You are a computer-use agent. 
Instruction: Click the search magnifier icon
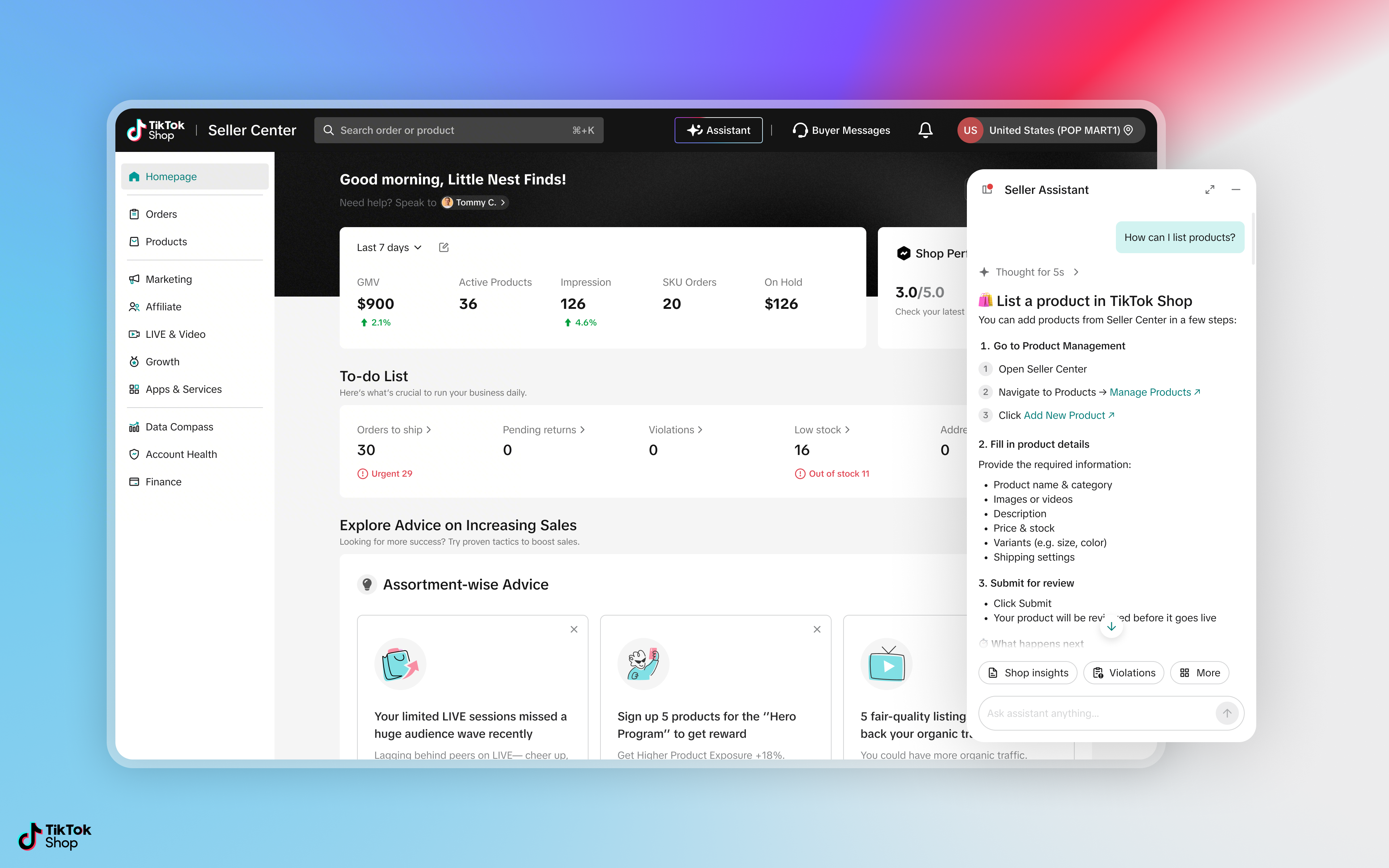[328, 130]
